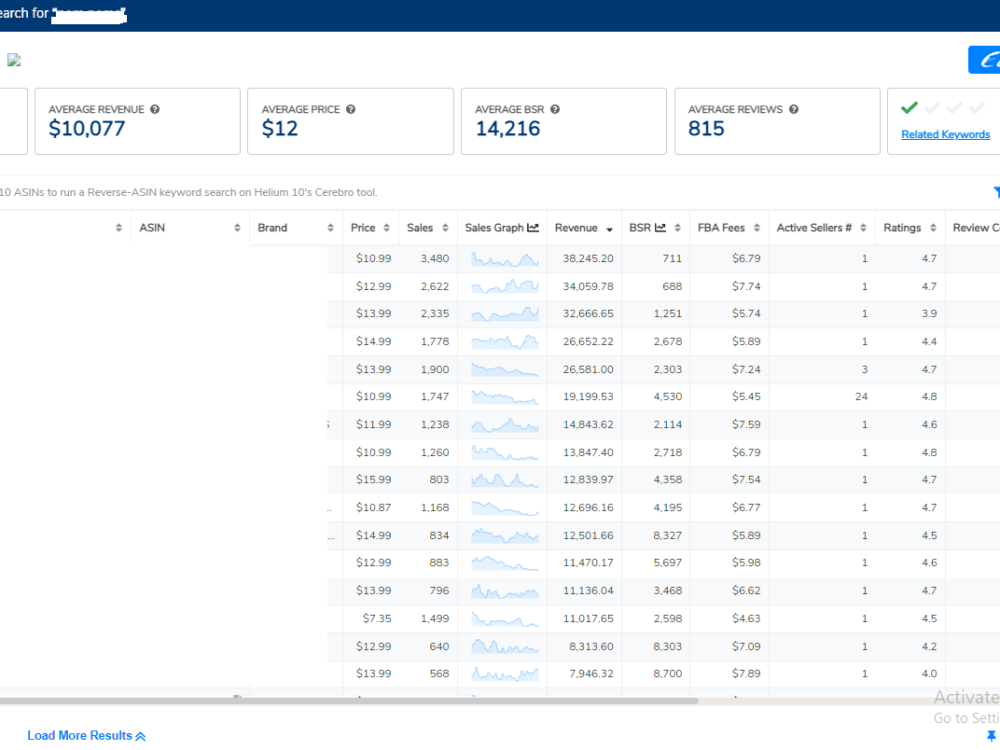Select rating value 3.9
The width and height of the screenshot is (1000, 750).
929,314
